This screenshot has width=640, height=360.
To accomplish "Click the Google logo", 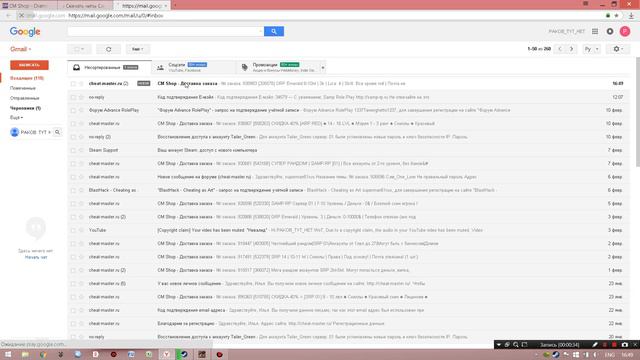I will tap(25, 31).
